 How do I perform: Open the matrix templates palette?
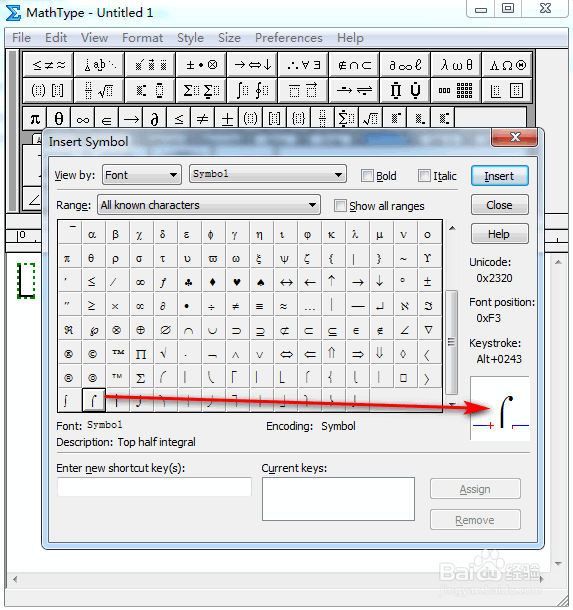[456, 91]
